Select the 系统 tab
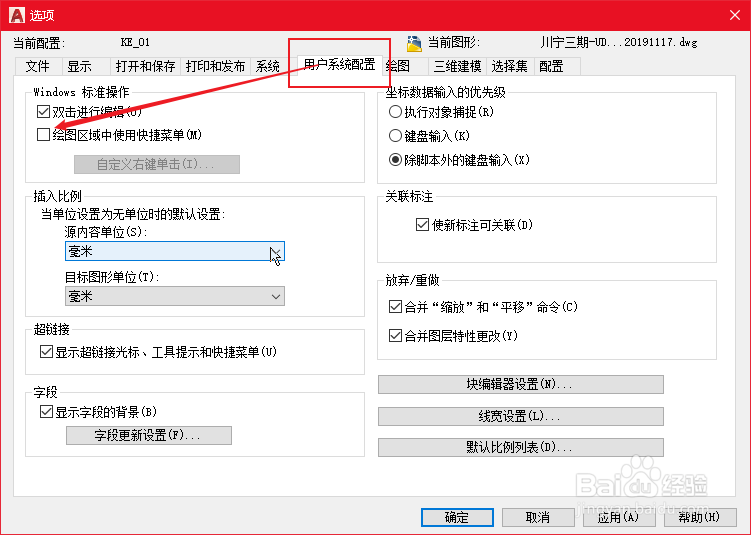The width and height of the screenshot is (751, 535). 267,66
